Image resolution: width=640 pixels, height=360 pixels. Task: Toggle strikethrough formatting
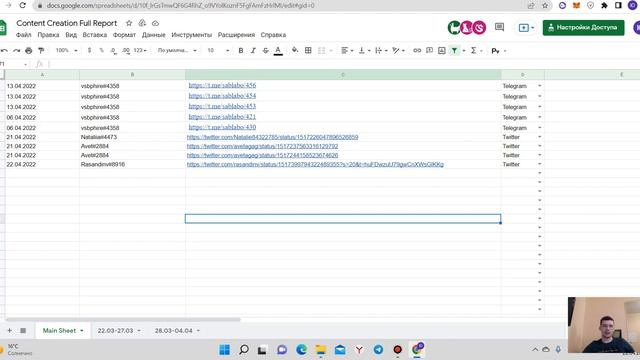(266, 51)
